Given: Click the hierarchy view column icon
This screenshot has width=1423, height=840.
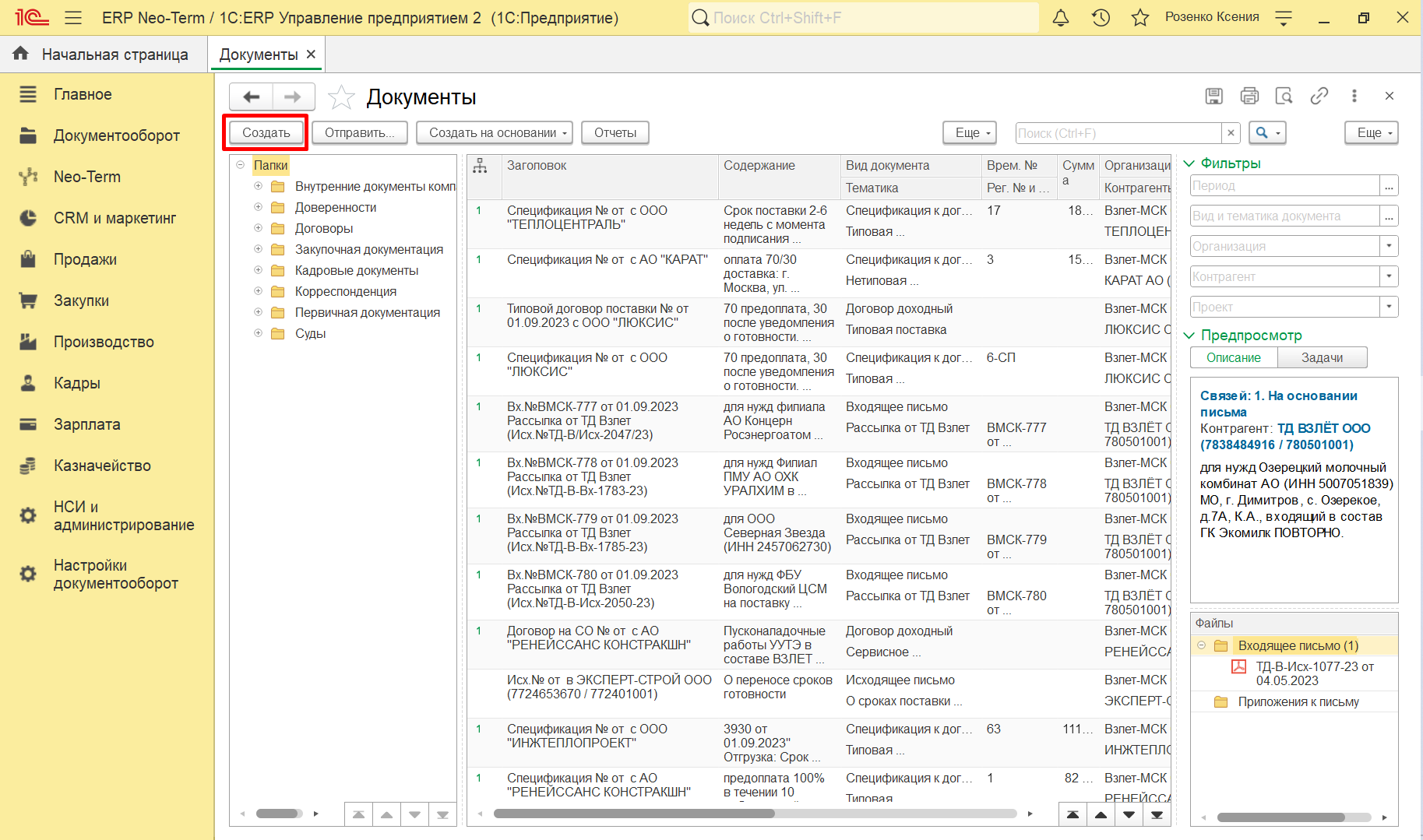Looking at the screenshot, I should pos(480,166).
